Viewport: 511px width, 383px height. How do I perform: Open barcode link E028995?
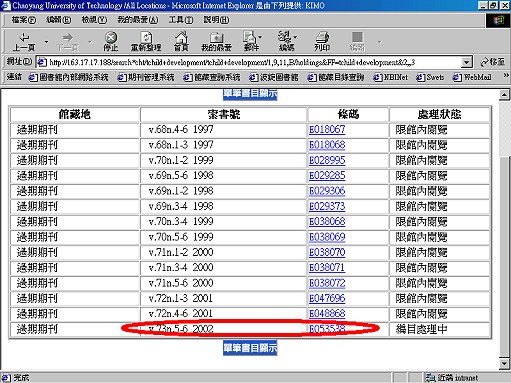[x=327, y=160]
